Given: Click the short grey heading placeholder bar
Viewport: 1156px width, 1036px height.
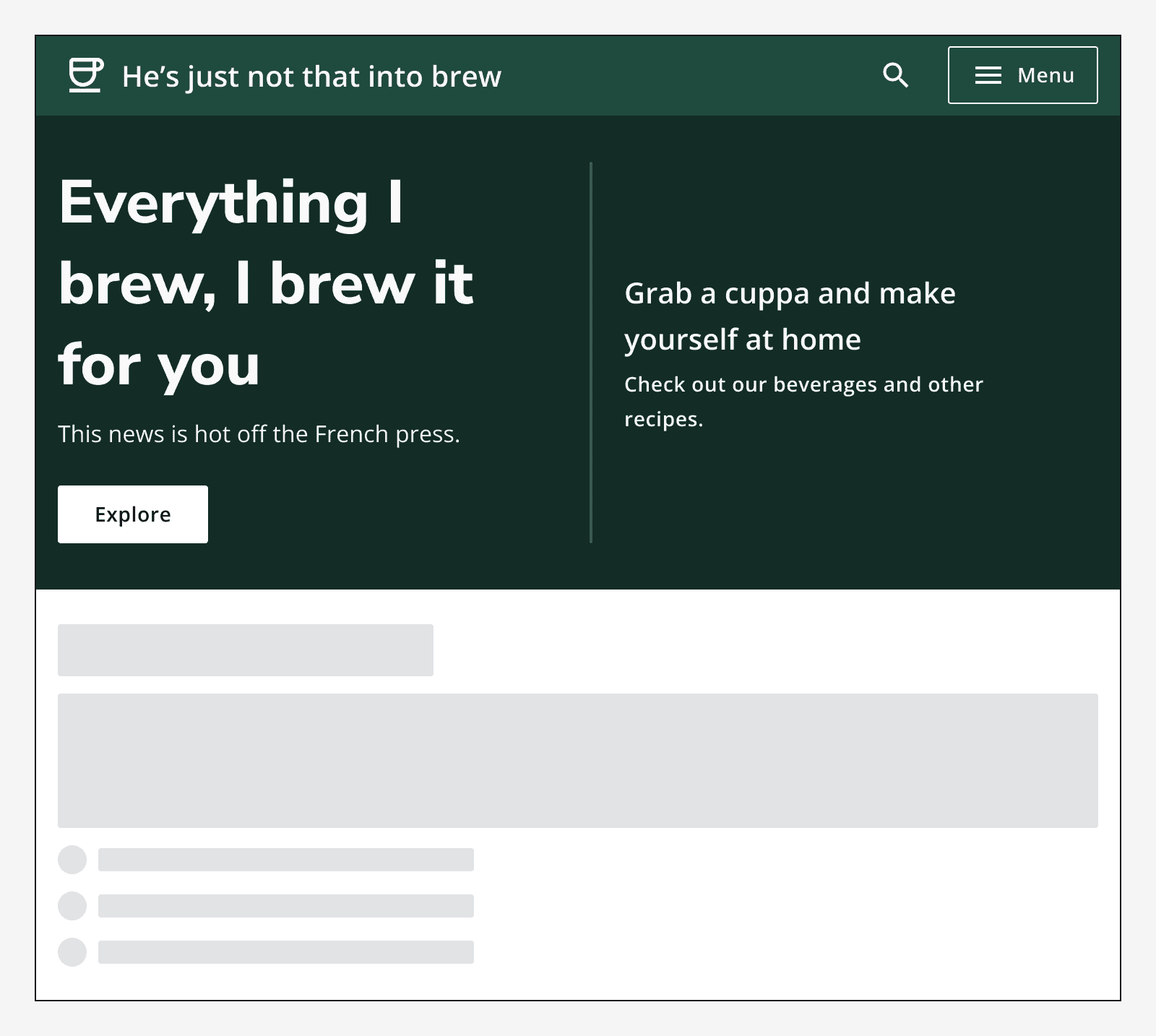Looking at the screenshot, I should click(246, 650).
